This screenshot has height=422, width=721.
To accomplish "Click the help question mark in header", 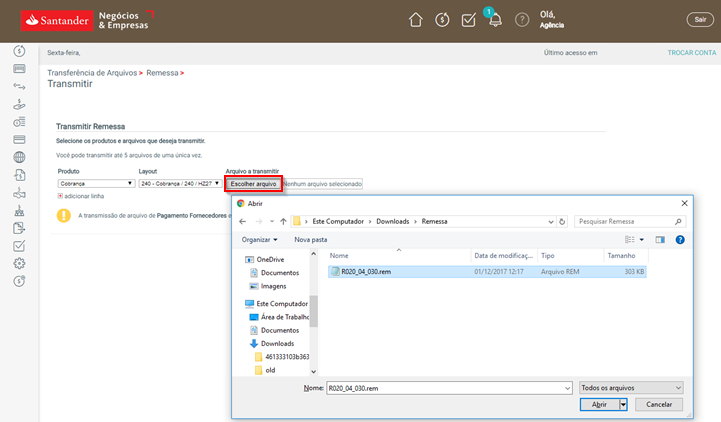I will 521,20.
